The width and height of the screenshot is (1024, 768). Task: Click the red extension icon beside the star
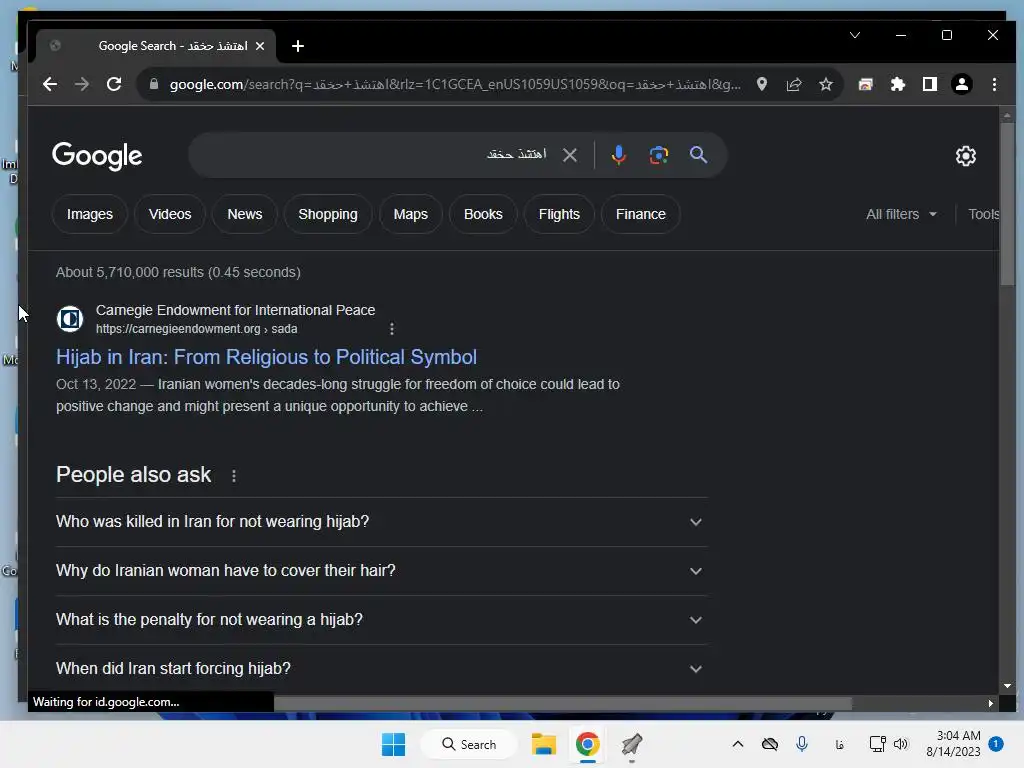(865, 84)
